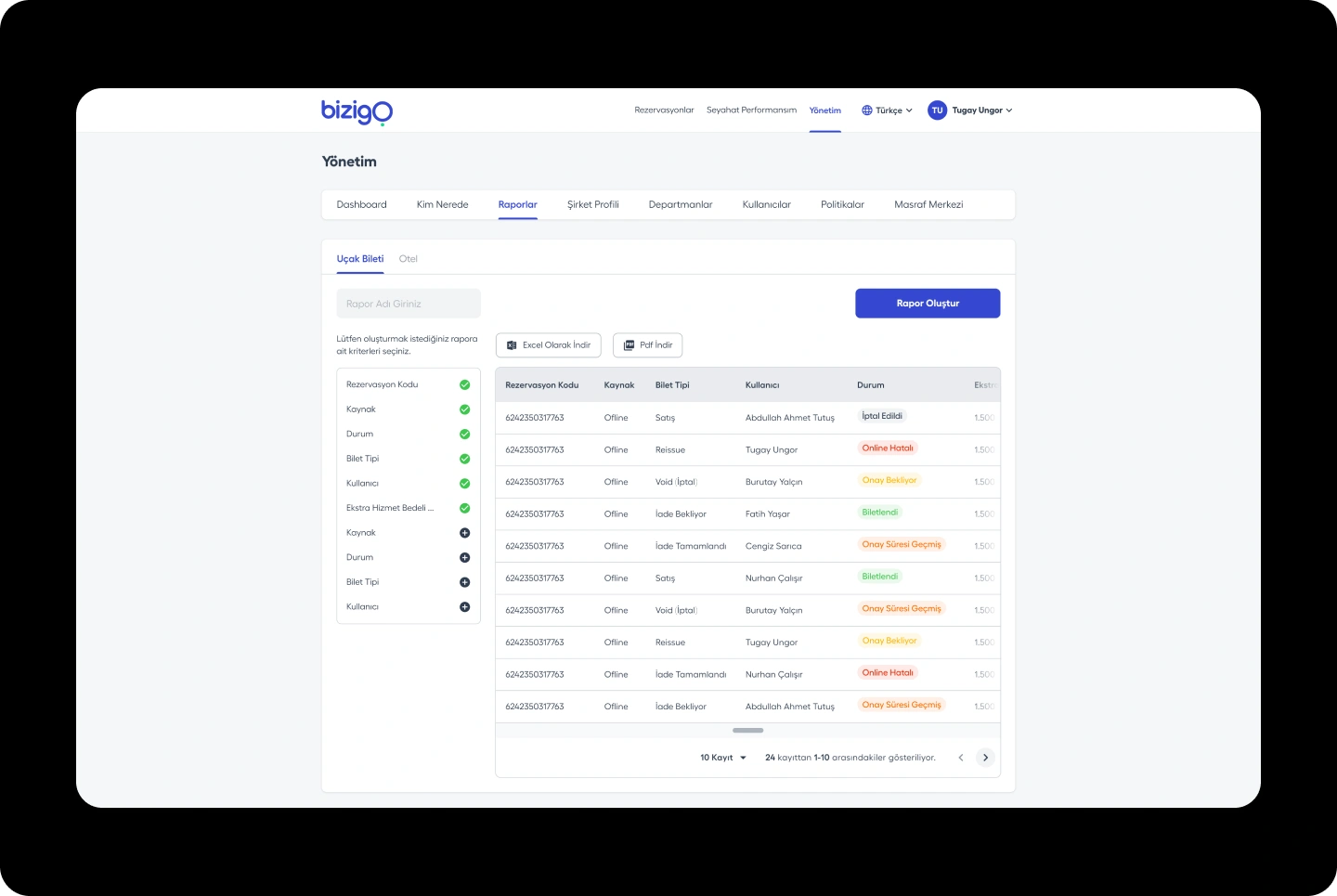
Task: Select the Raporlar tab
Action: (517, 204)
